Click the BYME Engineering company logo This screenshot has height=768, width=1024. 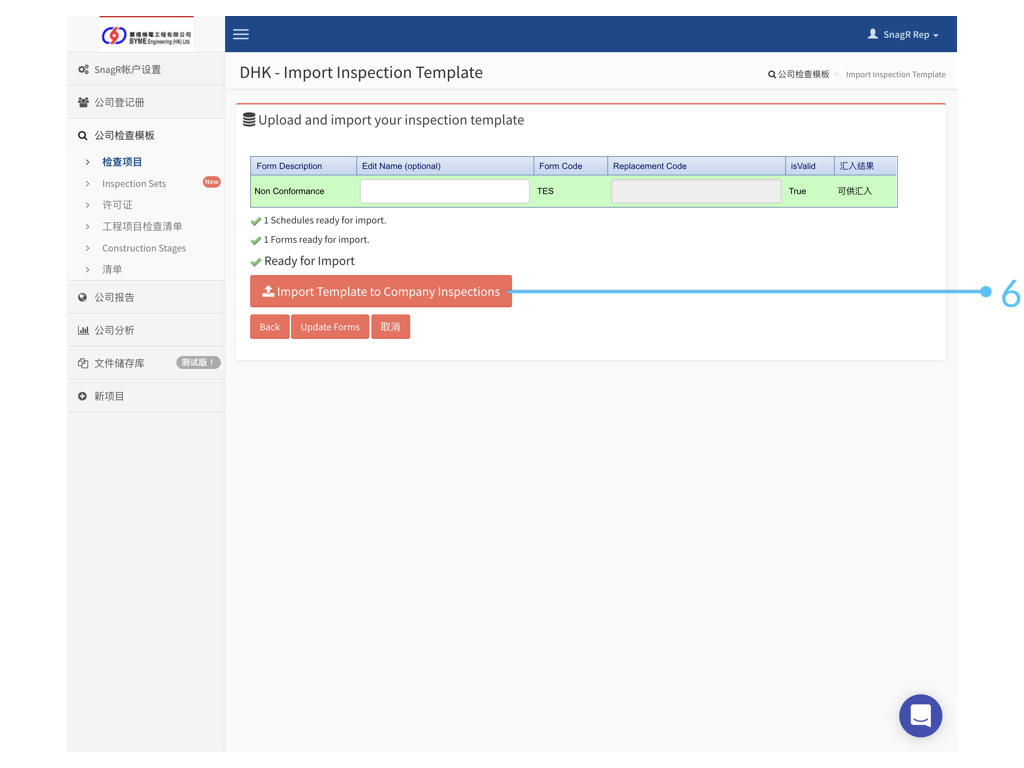pos(146,35)
